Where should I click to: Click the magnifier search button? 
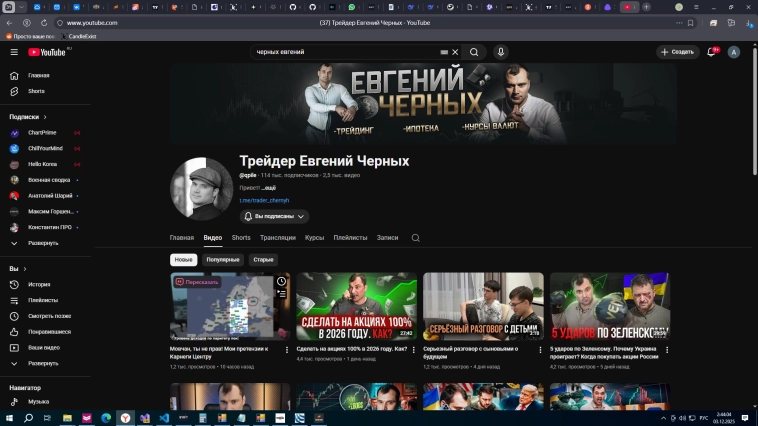[x=474, y=52]
